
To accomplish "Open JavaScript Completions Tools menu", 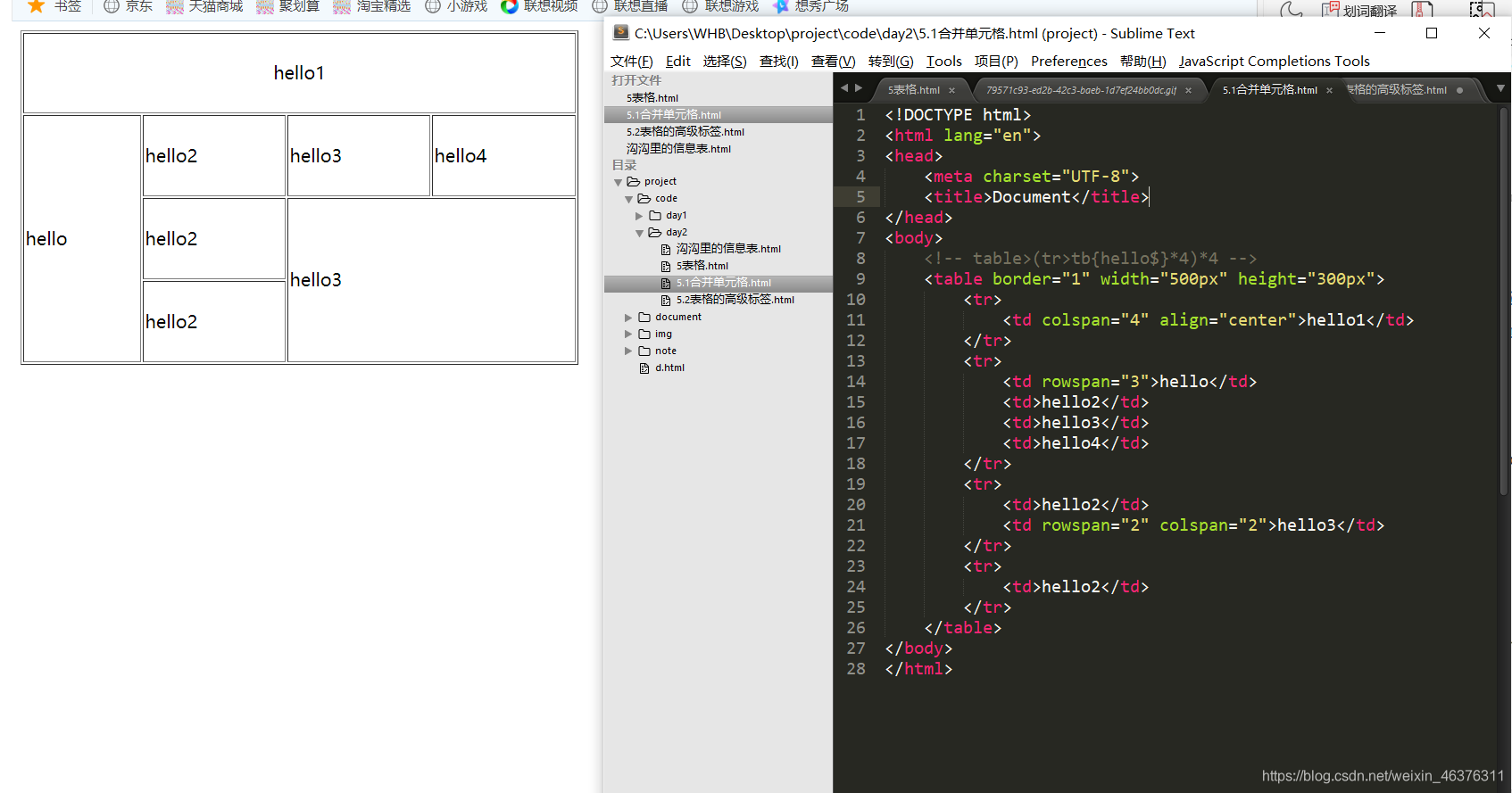I will coord(1275,62).
